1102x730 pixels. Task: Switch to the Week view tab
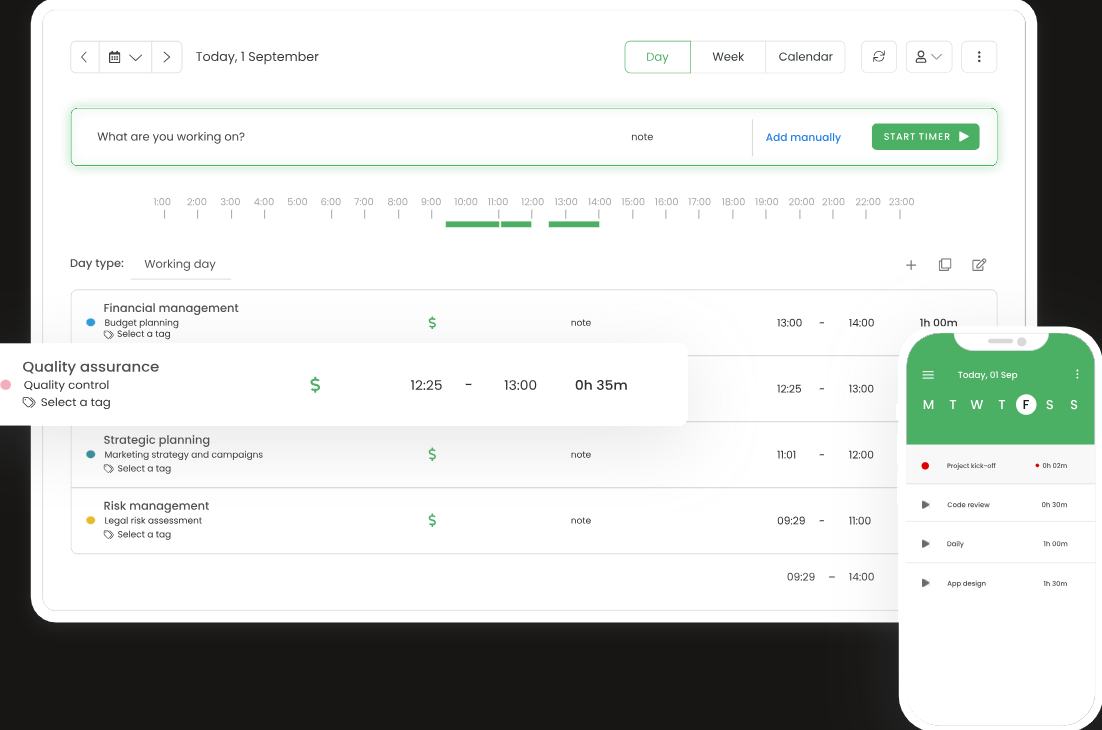pos(728,57)
